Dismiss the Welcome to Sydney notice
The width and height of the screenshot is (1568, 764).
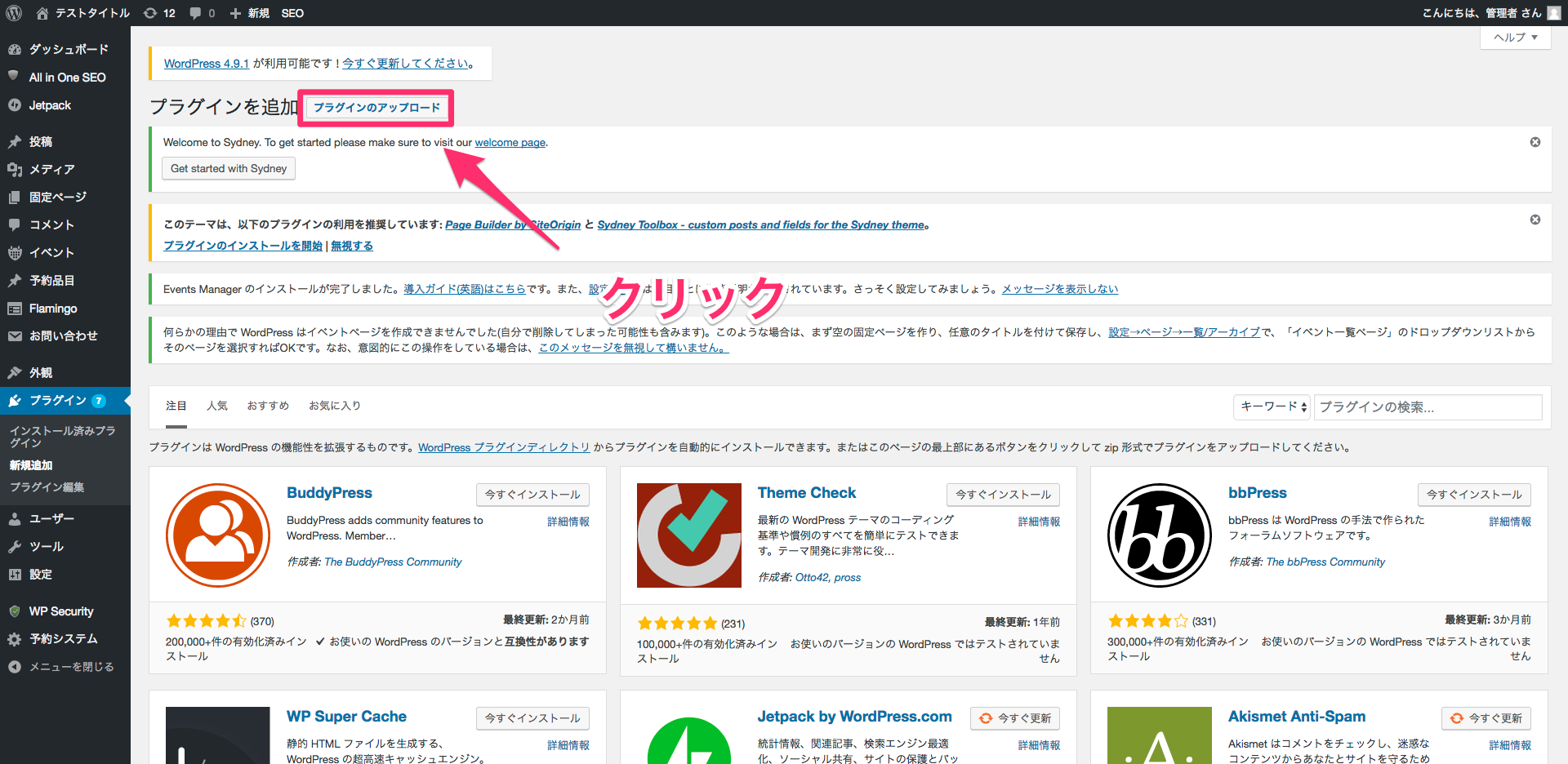pyautogui.click(x=1535, y=142)
